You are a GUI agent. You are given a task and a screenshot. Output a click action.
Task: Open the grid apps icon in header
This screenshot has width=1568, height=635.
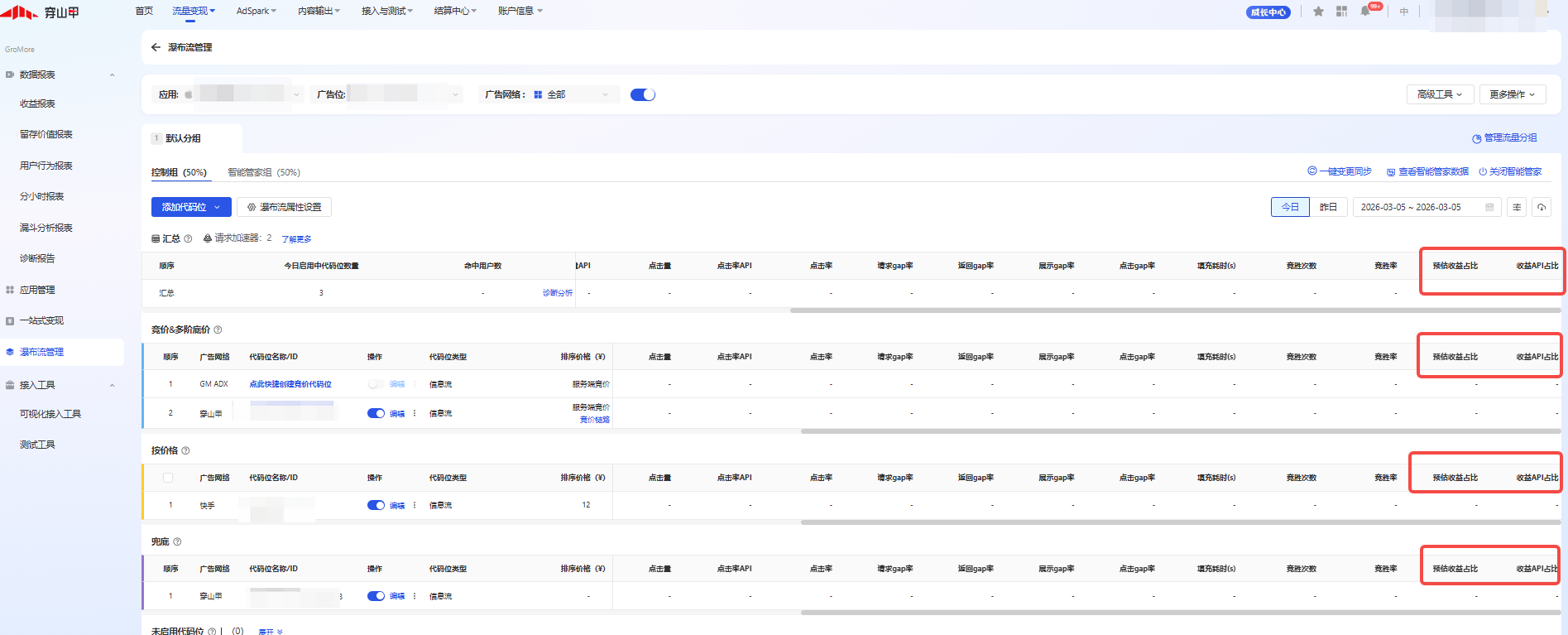(1341, 12)
